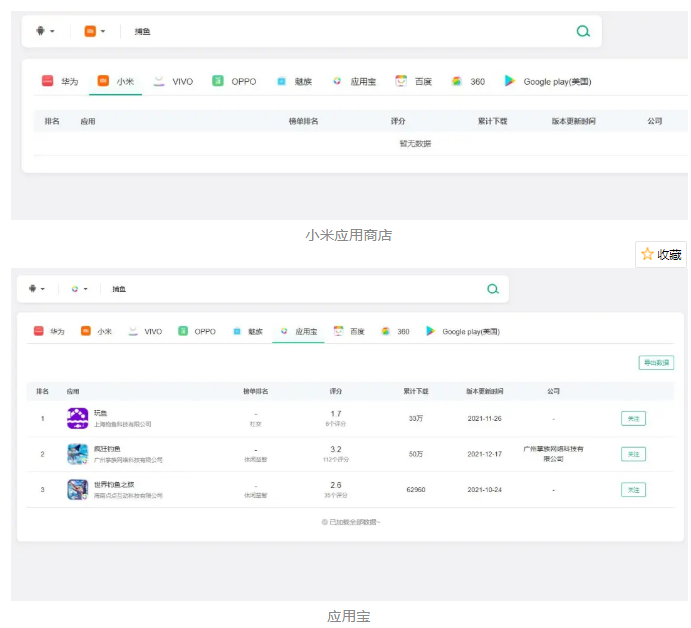The height and width of the screenshot is (628, 691).
Task: Click the 小米应用商店 caption
Action: tap(349, 235)
